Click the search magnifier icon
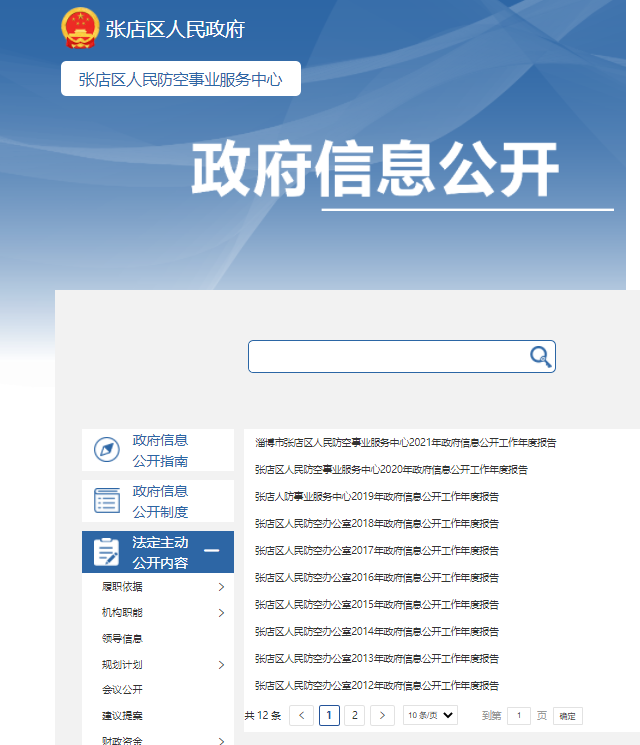640x745 pixels. coord(540,357)
